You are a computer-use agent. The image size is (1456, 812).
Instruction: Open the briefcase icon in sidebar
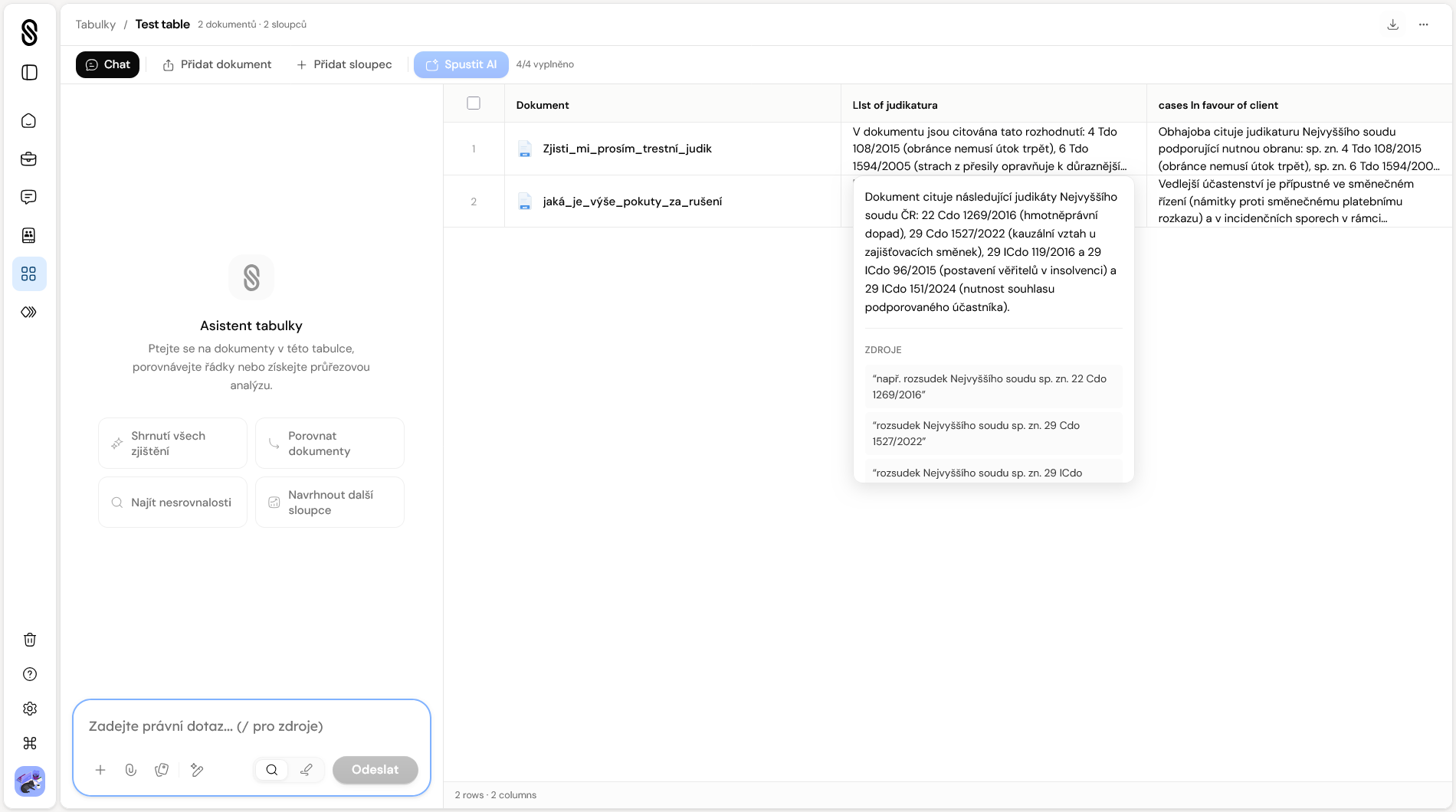coord(29,159)
